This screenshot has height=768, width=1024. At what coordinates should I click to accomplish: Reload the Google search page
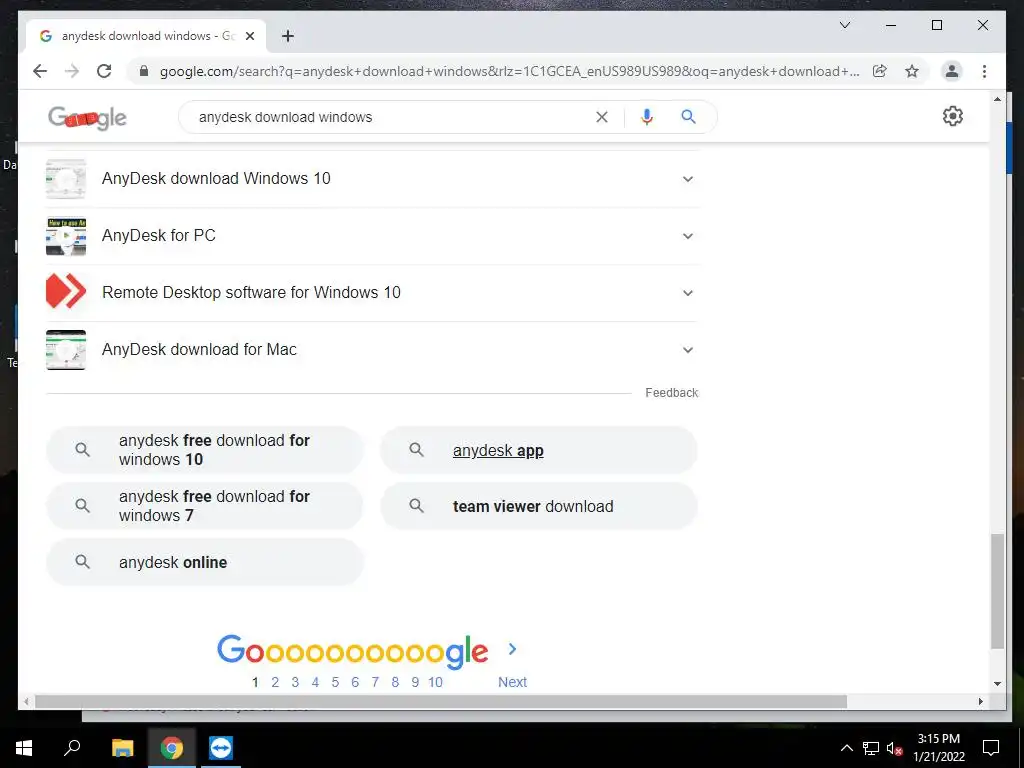click(104, 71)
